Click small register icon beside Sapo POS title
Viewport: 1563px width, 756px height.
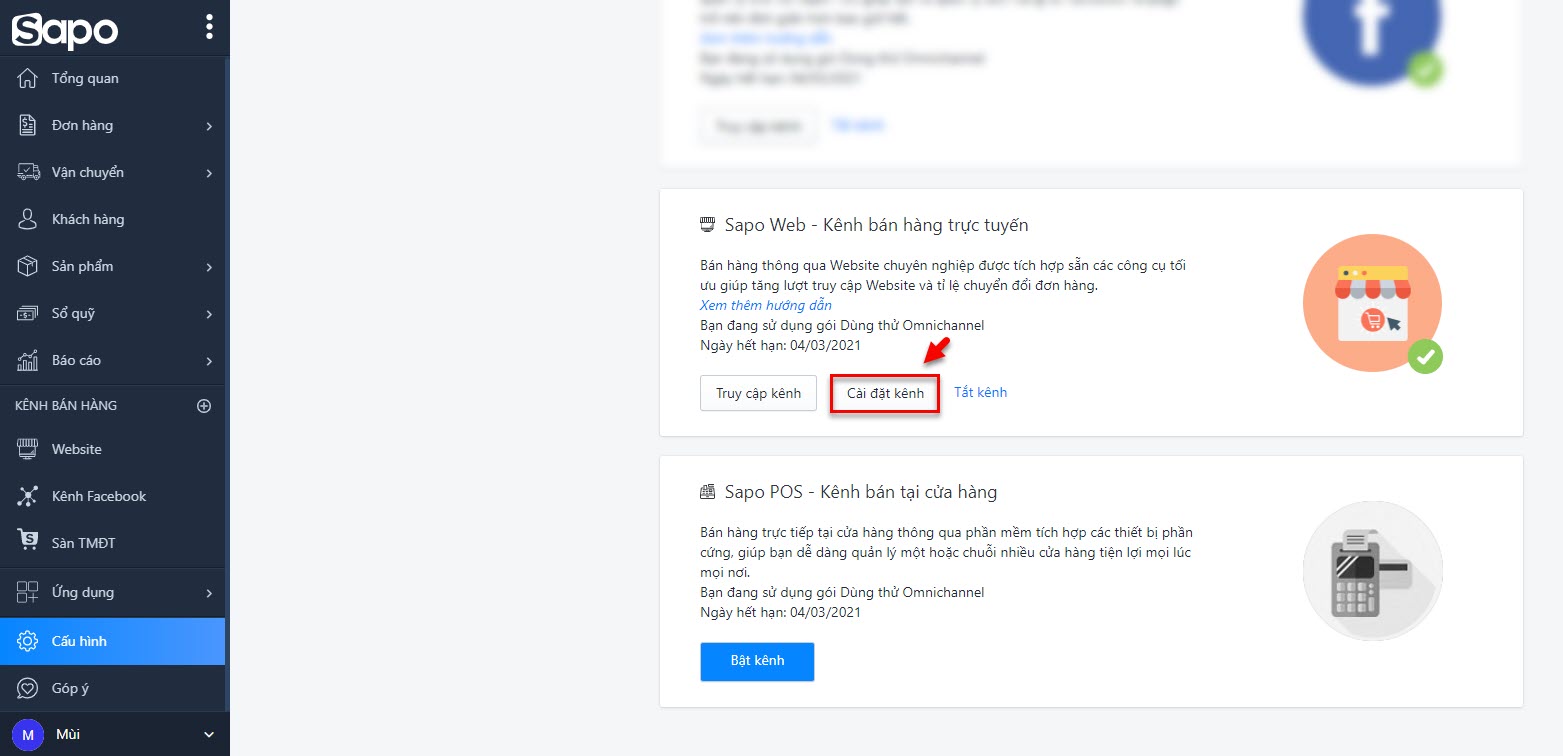point(708,492)
